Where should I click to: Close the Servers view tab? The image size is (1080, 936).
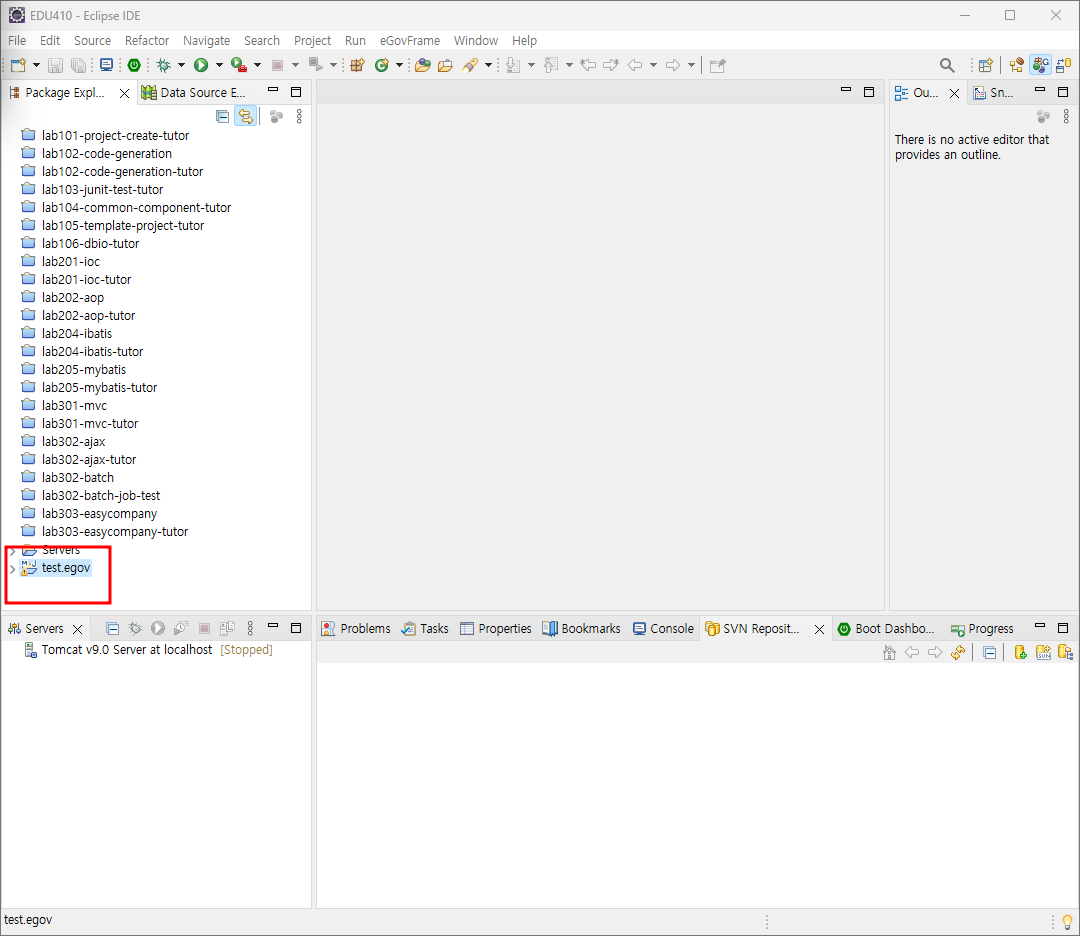77,630
